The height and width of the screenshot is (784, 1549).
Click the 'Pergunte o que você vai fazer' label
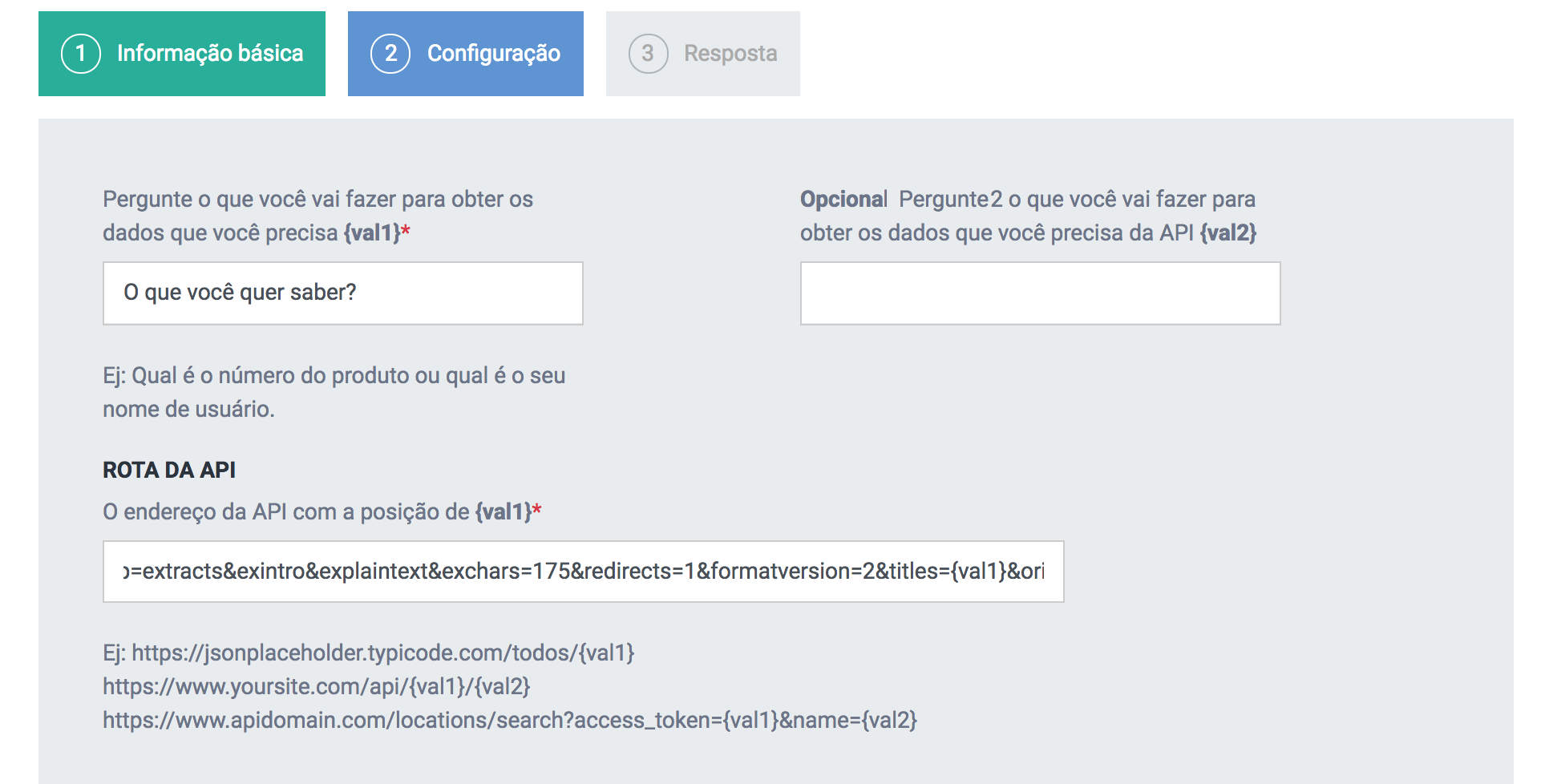tap(318, 216)
